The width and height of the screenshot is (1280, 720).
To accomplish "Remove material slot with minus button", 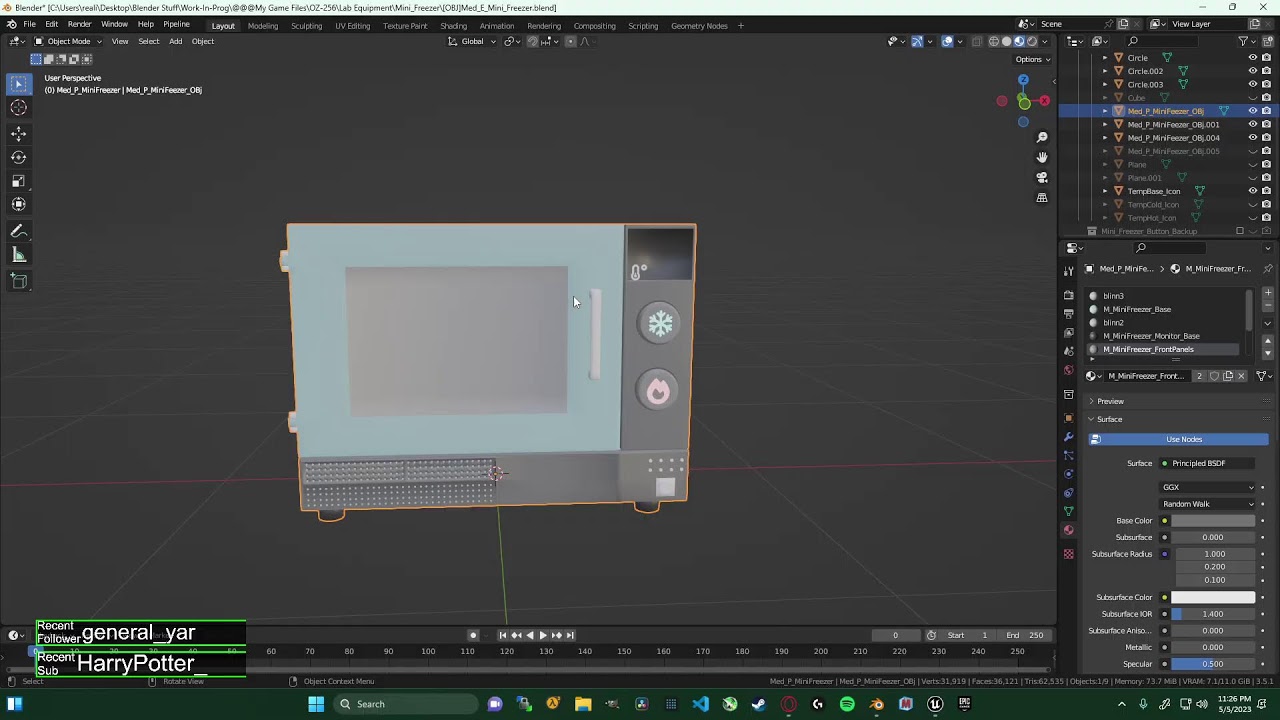I will pos(1268,306).
